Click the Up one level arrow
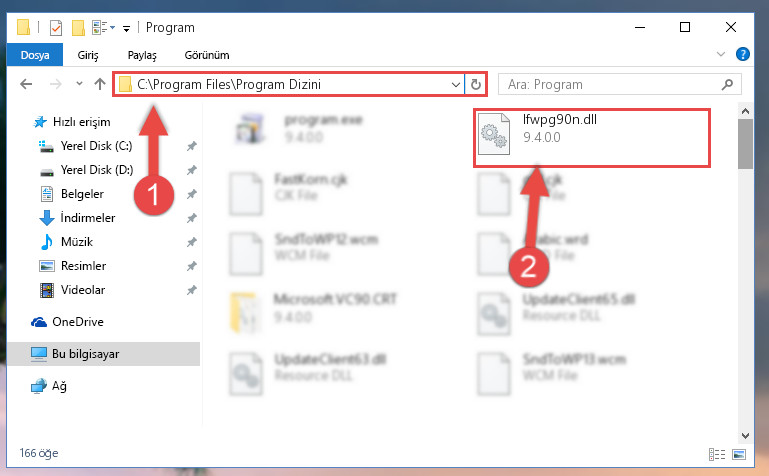Screen dimensions: 769x476 (x=100, y=84)
